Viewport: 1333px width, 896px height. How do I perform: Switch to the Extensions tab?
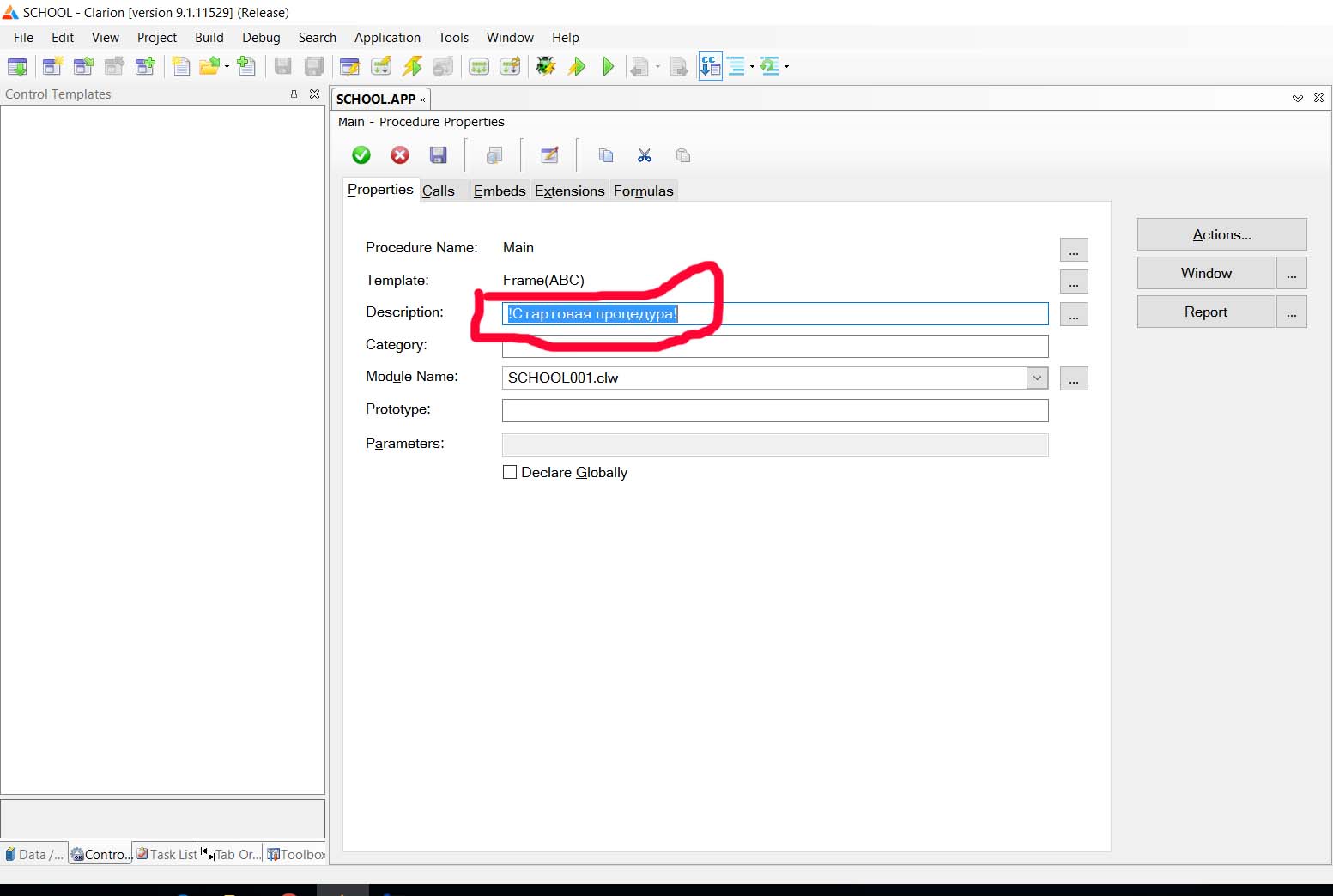tap(569, 191)
